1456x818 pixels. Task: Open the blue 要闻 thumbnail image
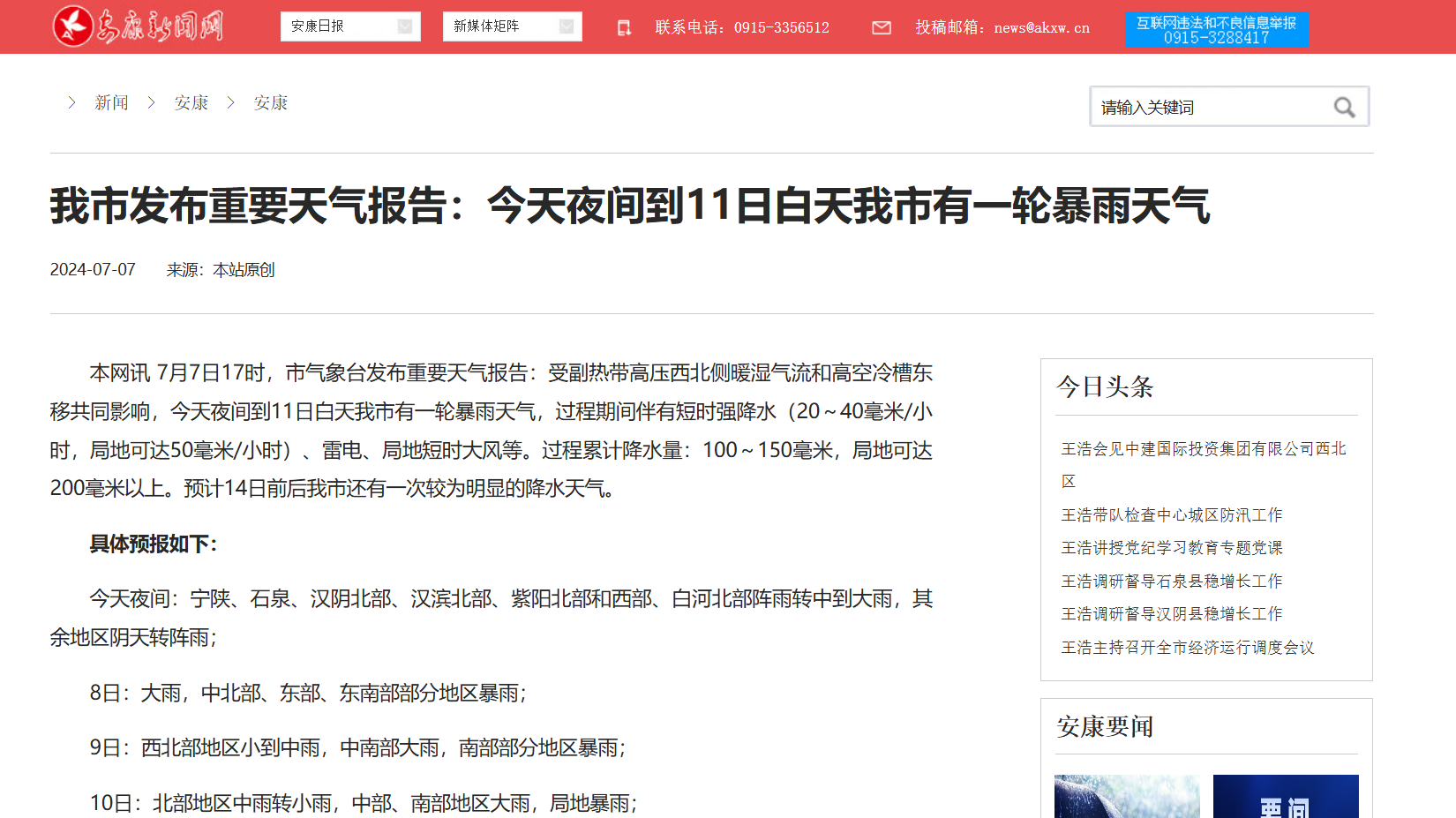1286,796
